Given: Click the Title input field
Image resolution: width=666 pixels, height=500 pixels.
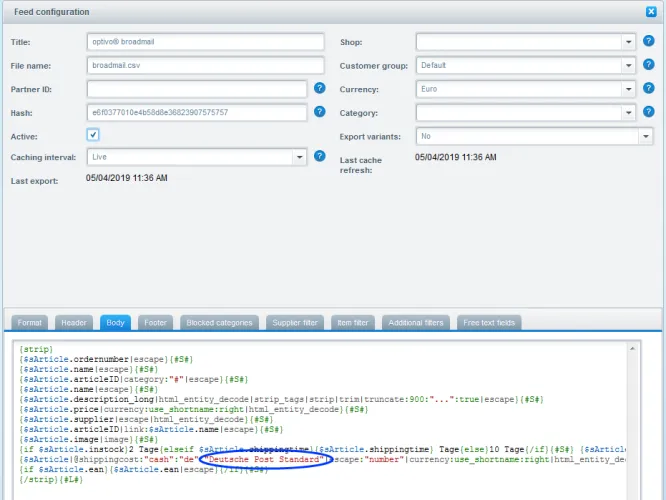Looking at the screenshot, I should pyautogui.click(x=206, y=42).
